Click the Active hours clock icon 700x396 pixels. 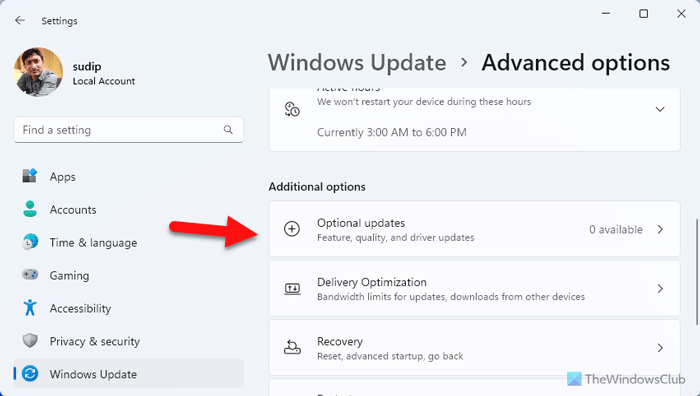pos(292,109)
